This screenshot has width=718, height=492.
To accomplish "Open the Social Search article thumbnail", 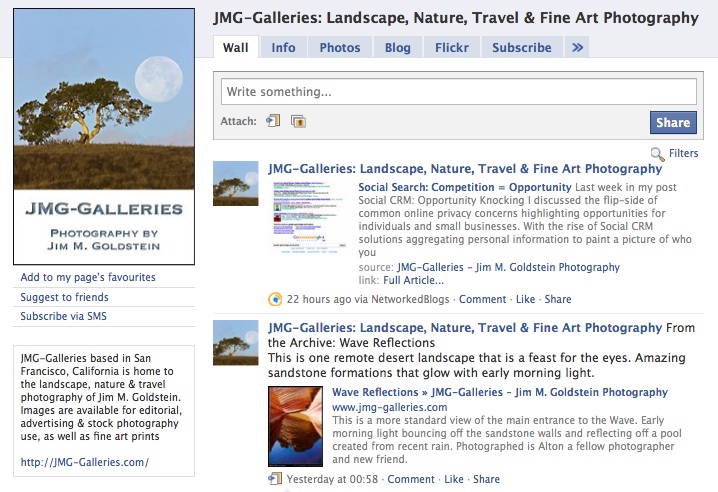I will (x=309, y=217).
